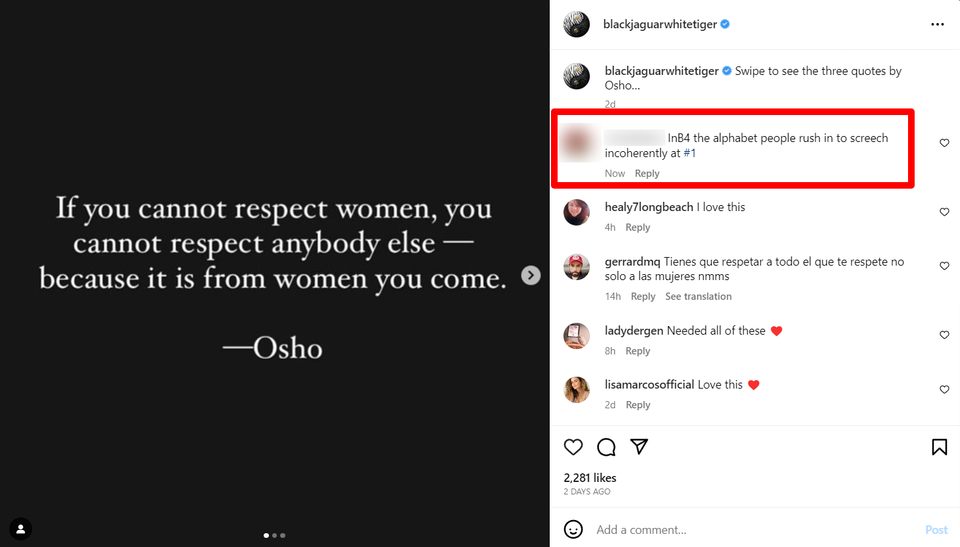The width and height of the screenshot is (960, 547).
Task: Like ladydergen's comment
Action: click(944, 335)
